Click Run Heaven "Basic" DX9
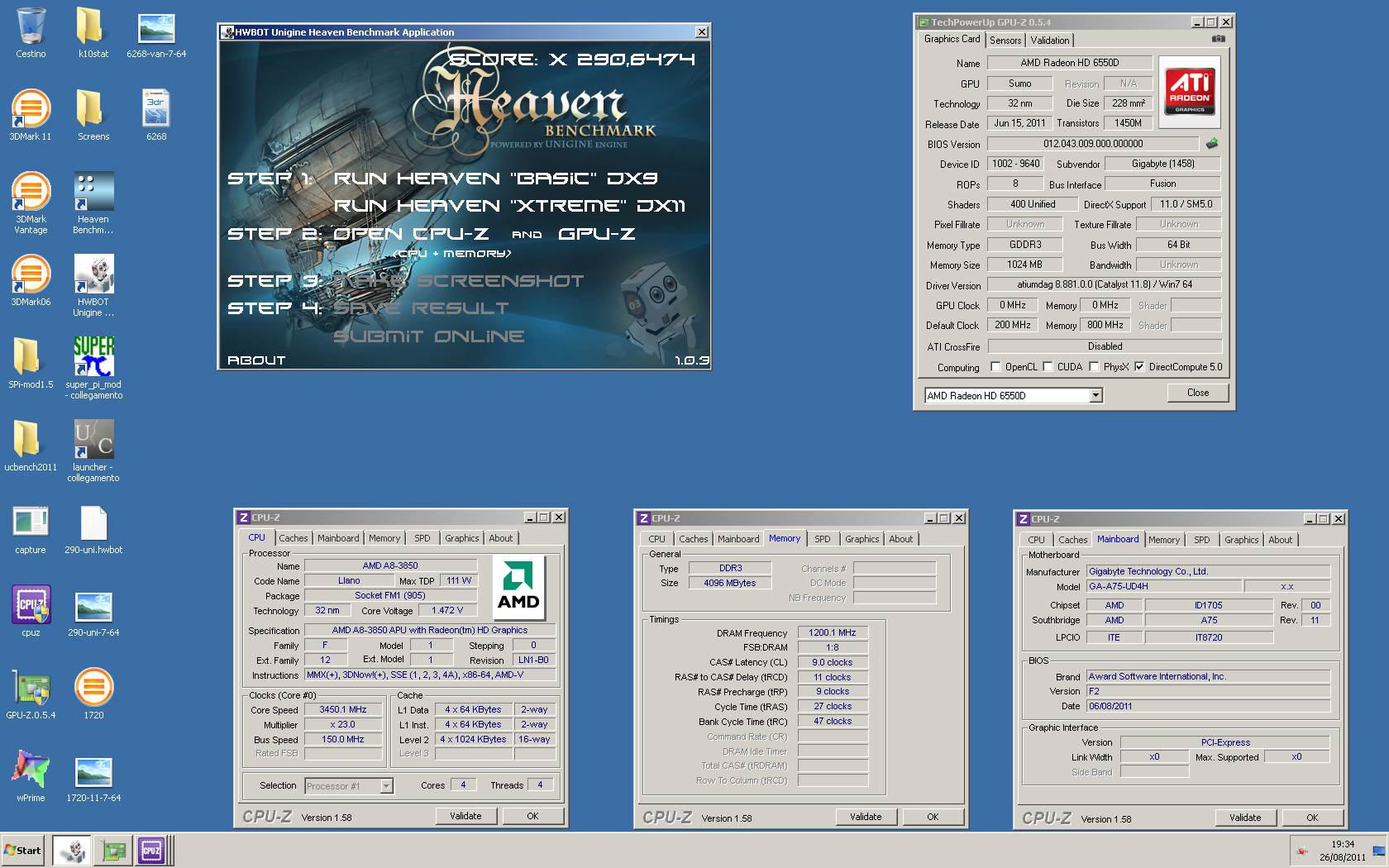Image resolution: width=1389 pixels, height=868 pixels. click(495, 179)
